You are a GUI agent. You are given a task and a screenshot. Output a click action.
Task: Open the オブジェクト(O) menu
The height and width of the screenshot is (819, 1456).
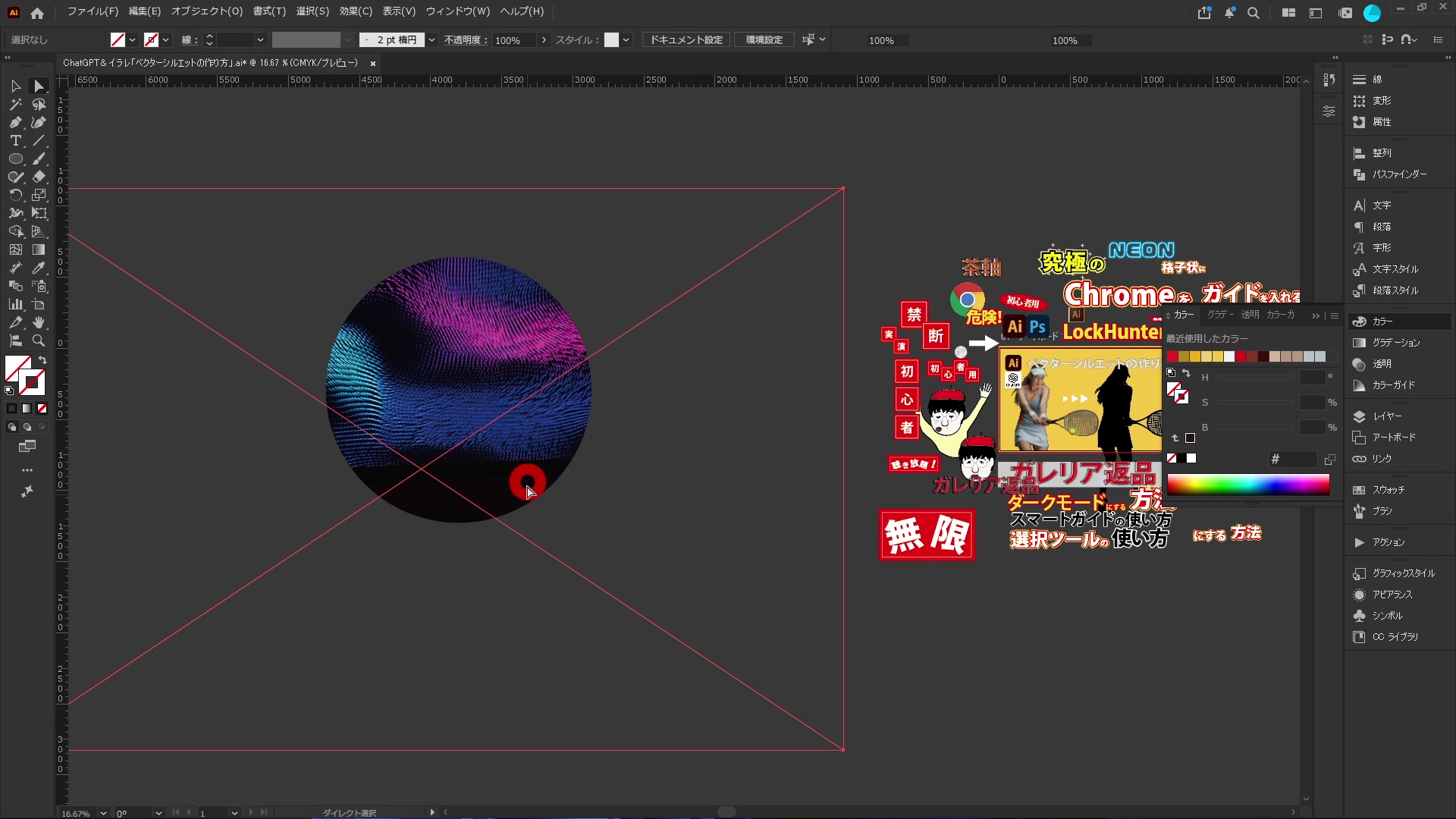206,11
